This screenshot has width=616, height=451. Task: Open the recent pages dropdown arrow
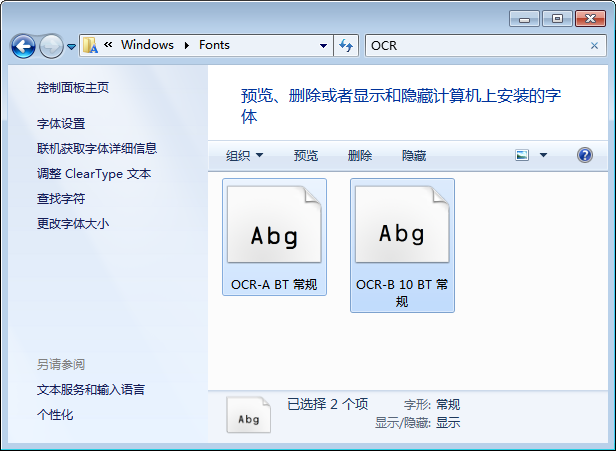(x=71, y=47)
